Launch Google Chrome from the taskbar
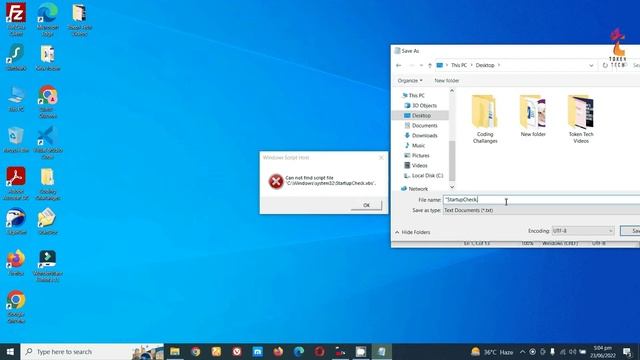This screenshot has width=640, height=360. coord(196,351)
